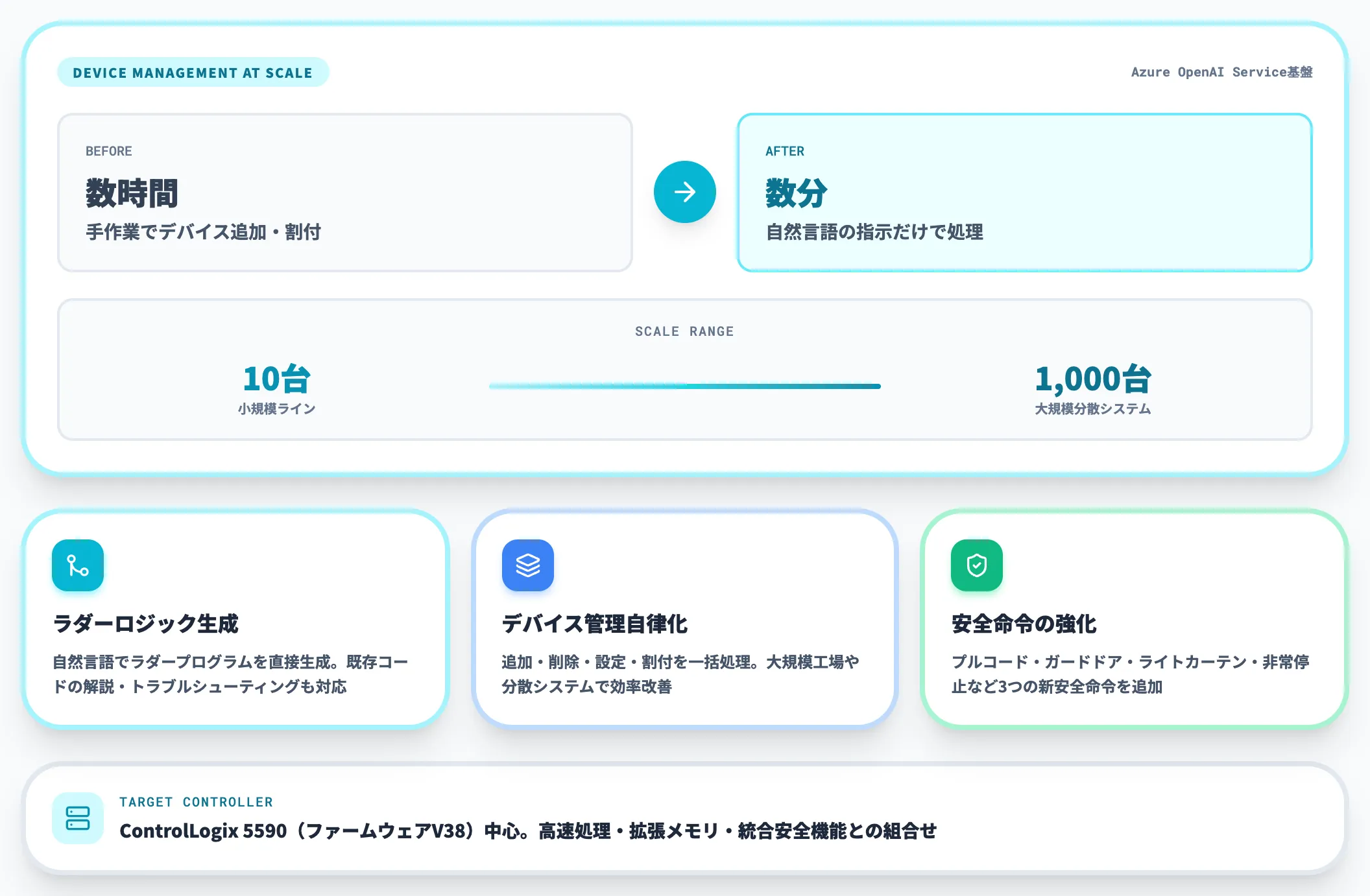Click the blue layers stack icon
This screenshot has width=1370, height=896.
(x=527, y=565)
